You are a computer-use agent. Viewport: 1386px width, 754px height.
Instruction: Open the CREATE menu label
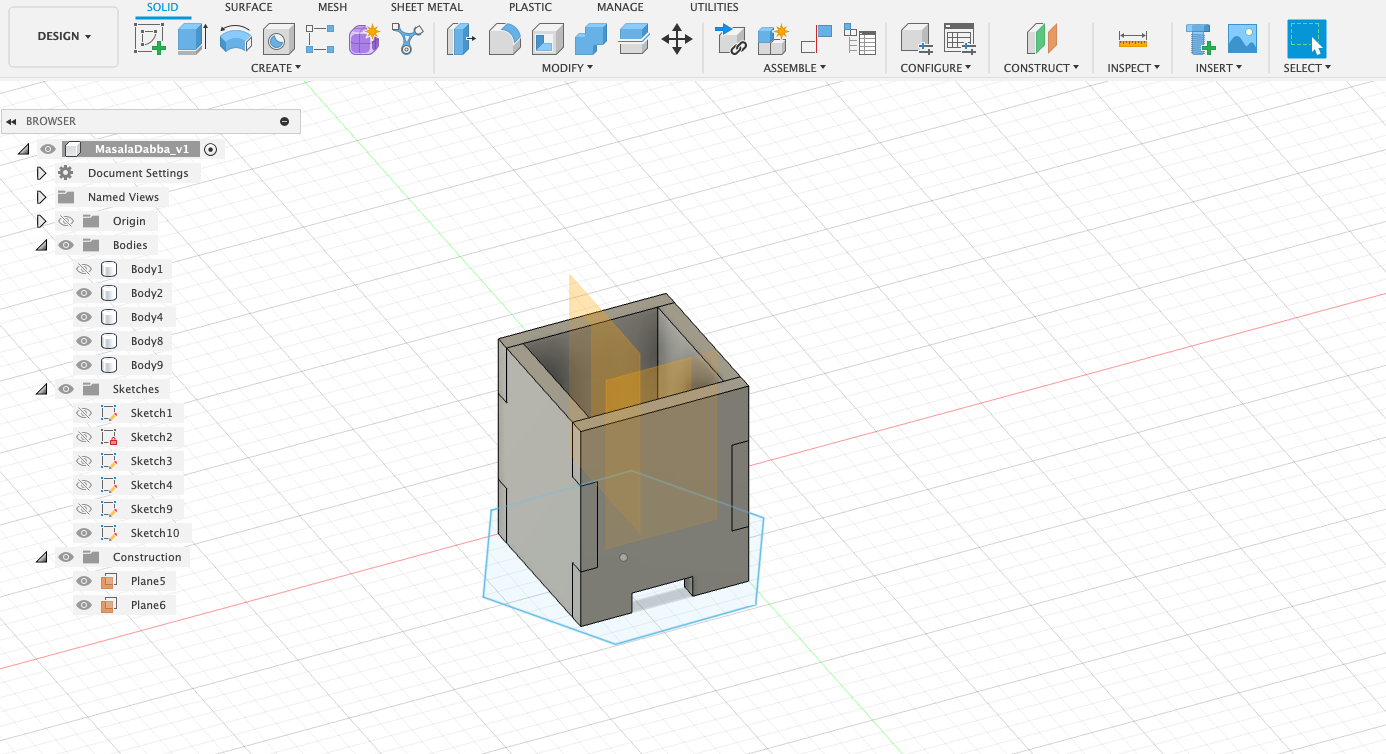pyautogui.click(x=276, y=68)
